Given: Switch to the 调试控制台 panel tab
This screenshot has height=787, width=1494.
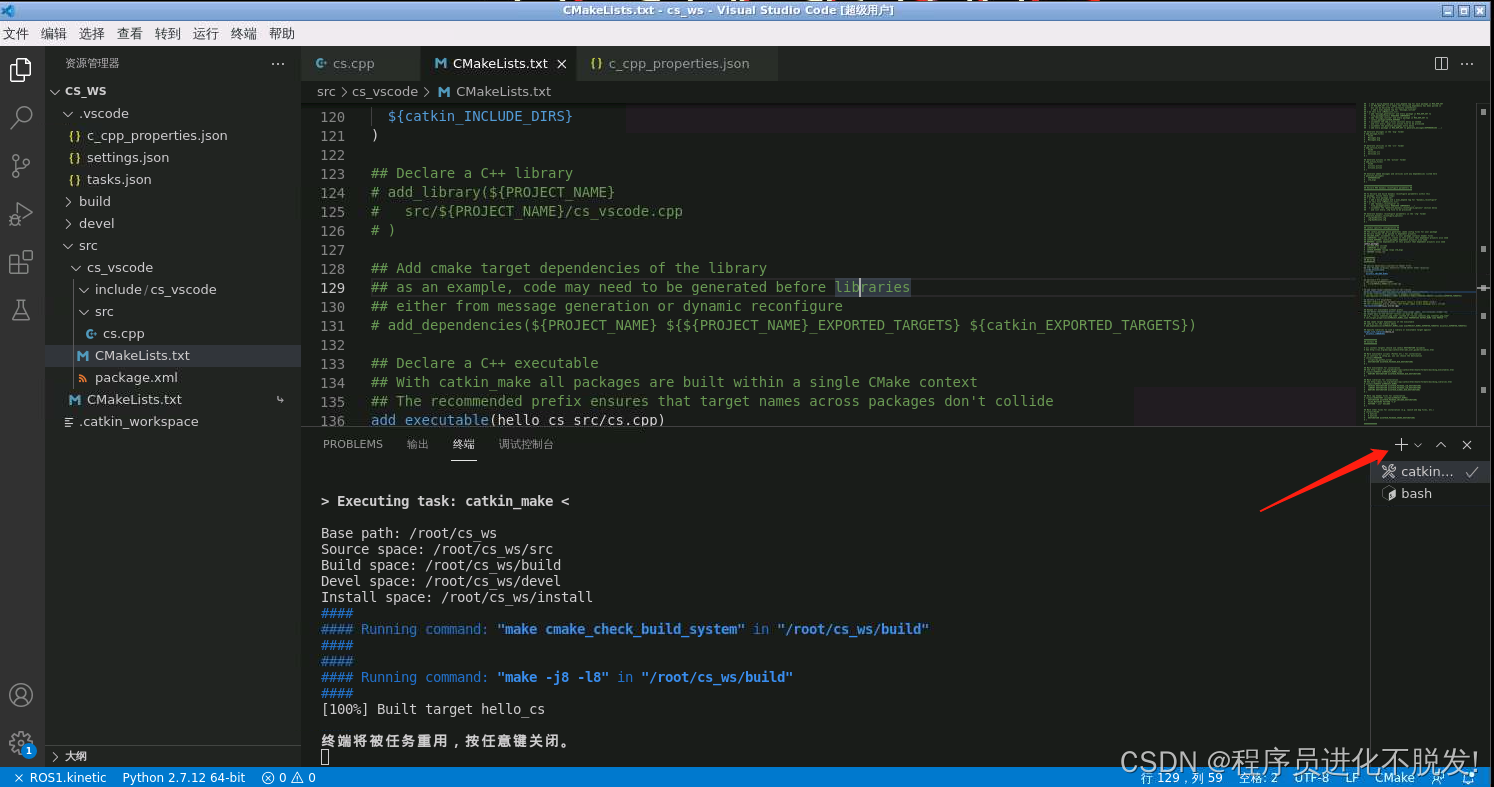Looking at the screenshot, I should (x=526, y=444).
